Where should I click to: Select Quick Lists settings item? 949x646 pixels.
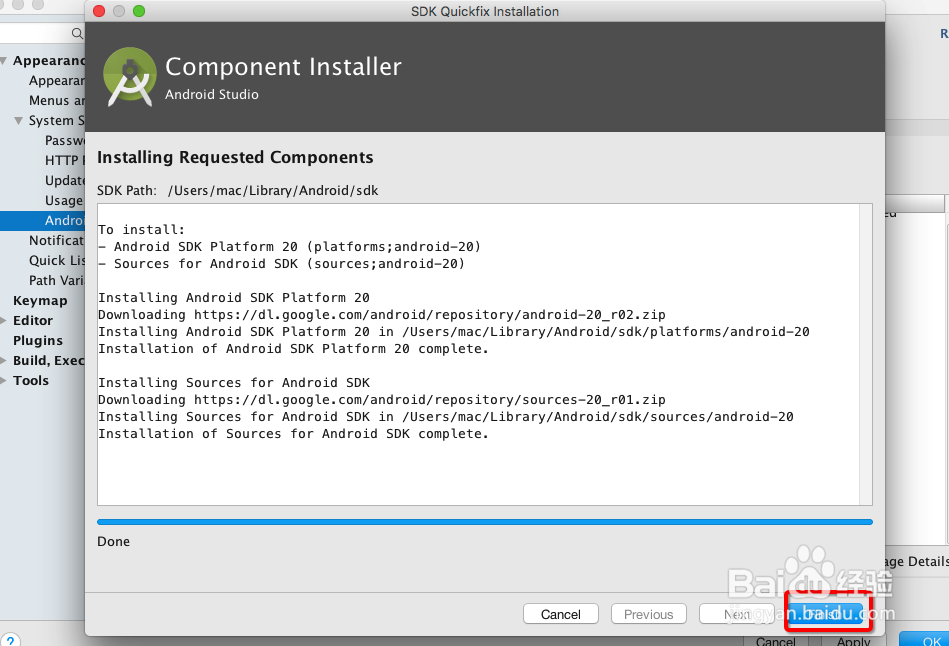tap(56, 260)
